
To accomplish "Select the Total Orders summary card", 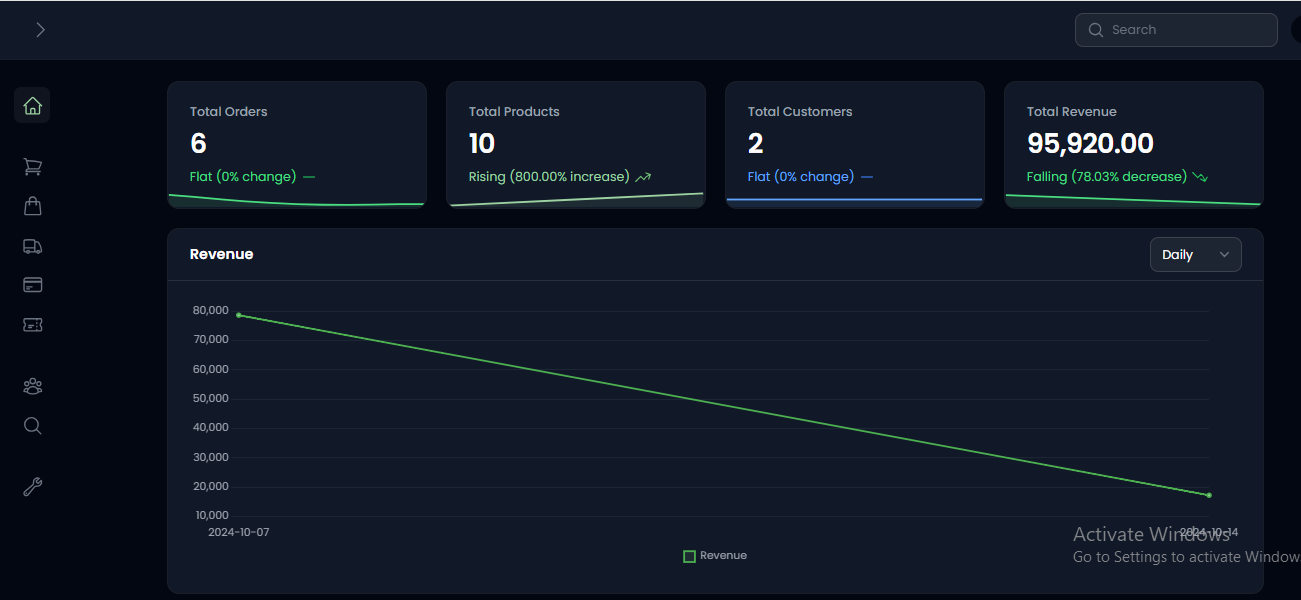I will pos(297,144).
